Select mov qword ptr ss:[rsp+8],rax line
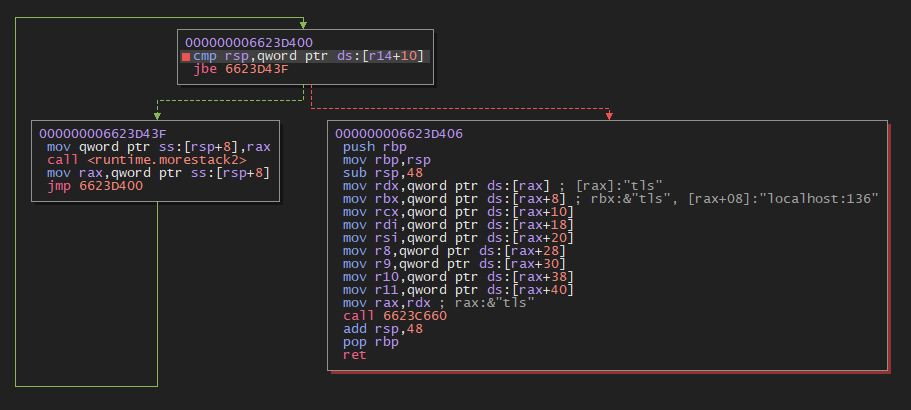Image resolution: width=911 pixels, height=410 pixels. pyautogui.click(x=158, y=146)
